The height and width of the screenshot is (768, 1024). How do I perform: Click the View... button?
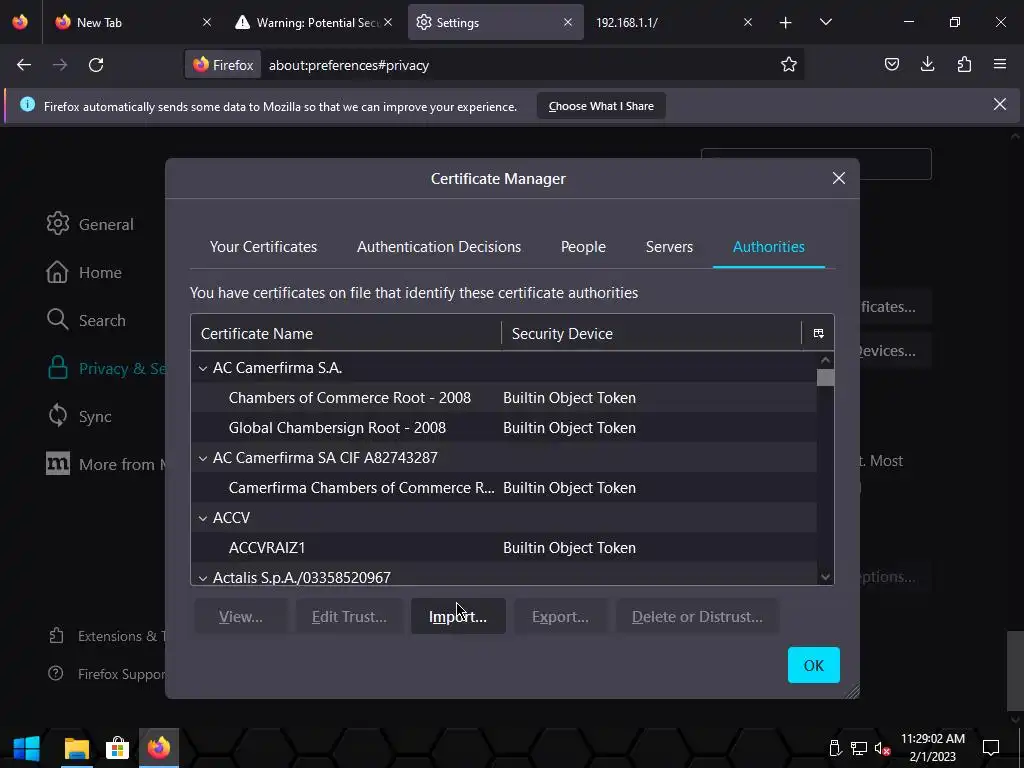pos(241,616)
